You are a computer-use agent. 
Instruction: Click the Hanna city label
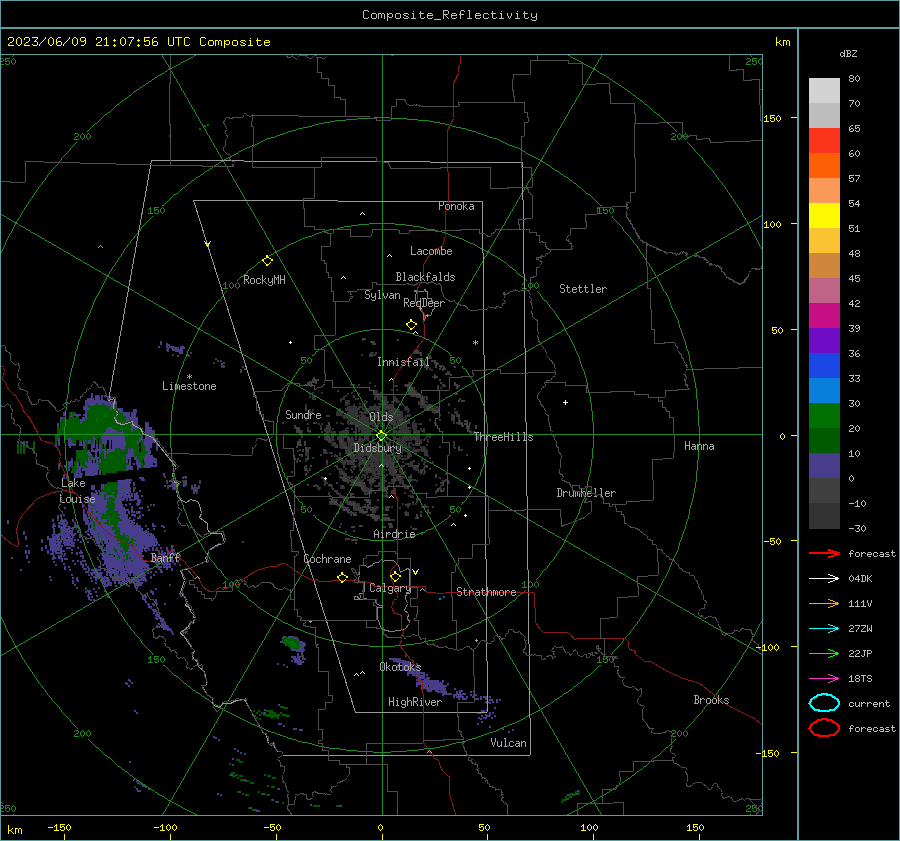(699, 446)
